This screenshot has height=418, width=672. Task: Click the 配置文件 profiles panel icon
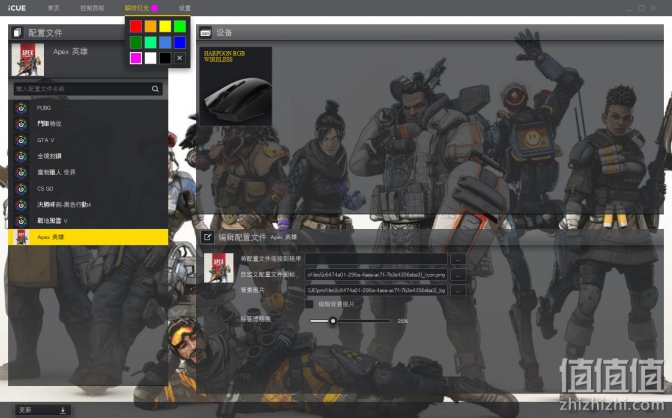click(17, 33)
